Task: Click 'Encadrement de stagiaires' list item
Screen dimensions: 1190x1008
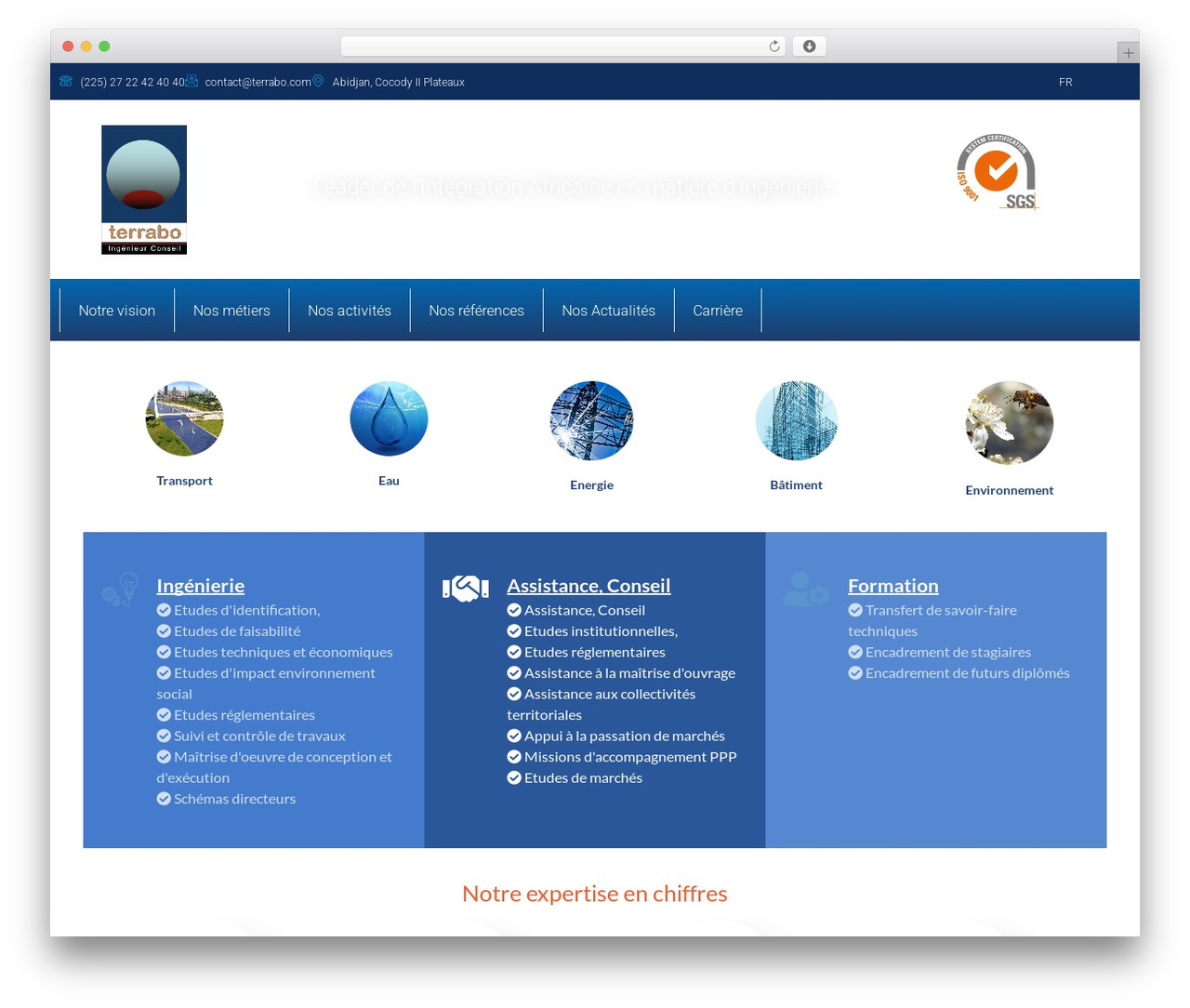Action: tap(939, 652)
